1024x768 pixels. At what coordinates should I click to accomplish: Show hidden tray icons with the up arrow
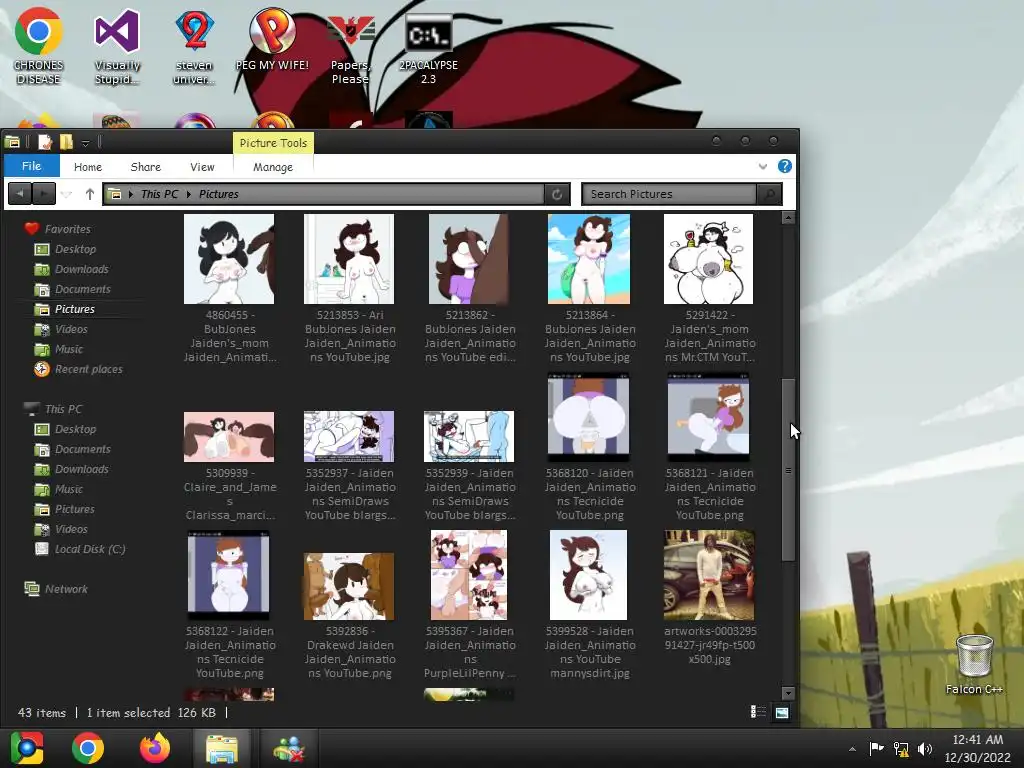pyautogui.click(x=852, y=749)
